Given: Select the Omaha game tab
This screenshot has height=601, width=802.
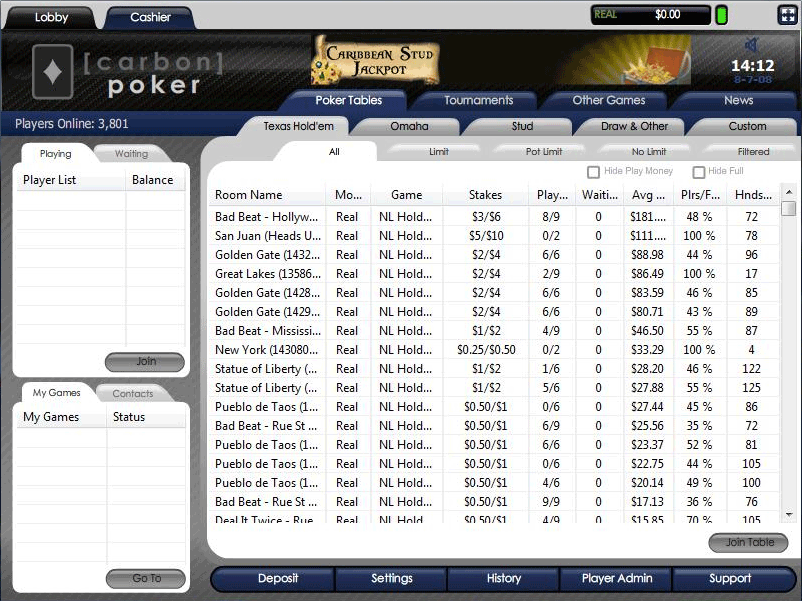Looking at the screenshot, I should [x=409, y=126].
